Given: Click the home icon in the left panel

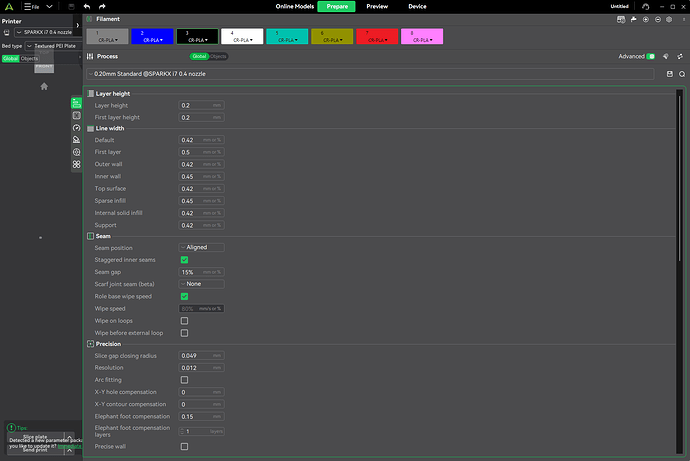Looking at the screenshot, I should pyautogui.click(x=44, y=87).
